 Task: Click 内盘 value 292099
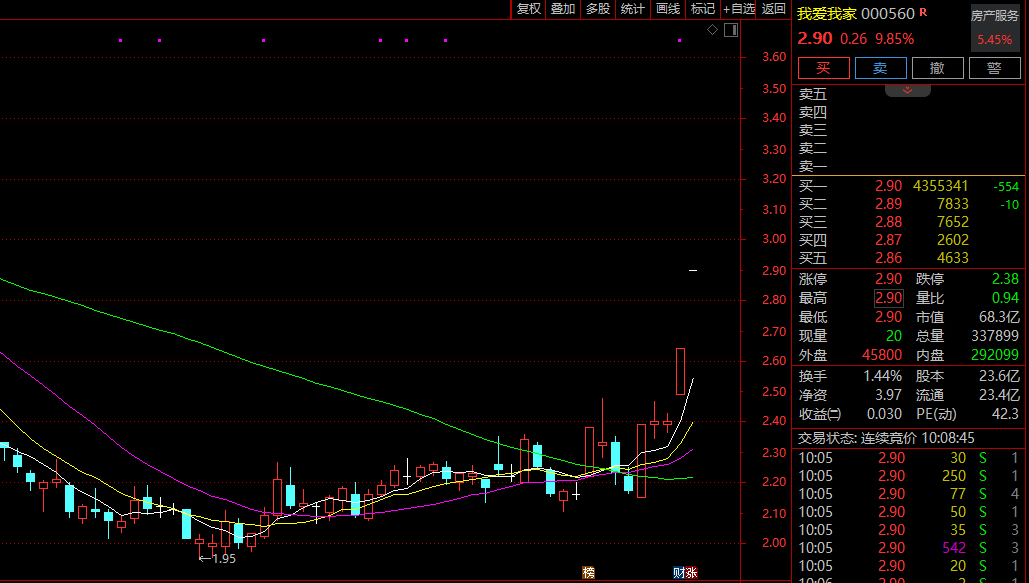[x=995, y=355]
